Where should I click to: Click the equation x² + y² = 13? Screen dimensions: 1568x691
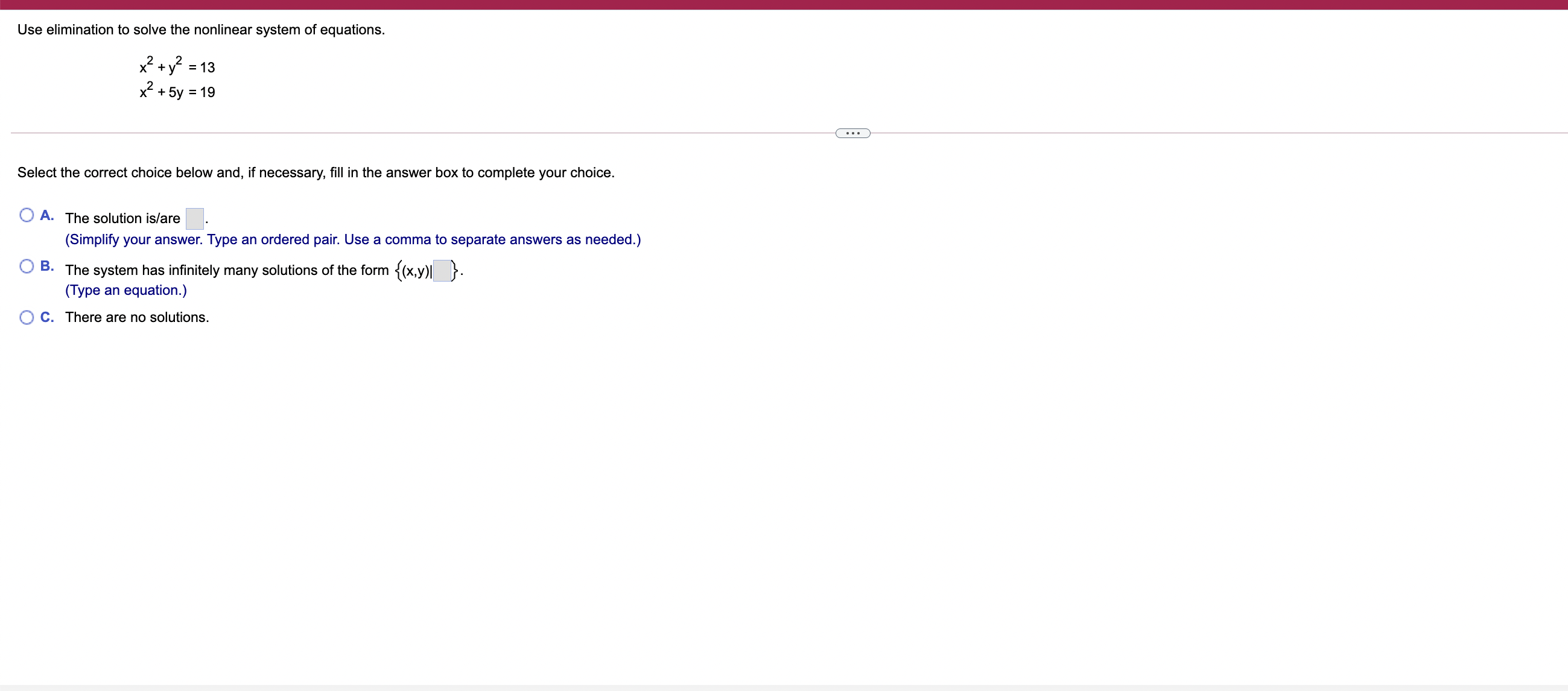point(177,66)
